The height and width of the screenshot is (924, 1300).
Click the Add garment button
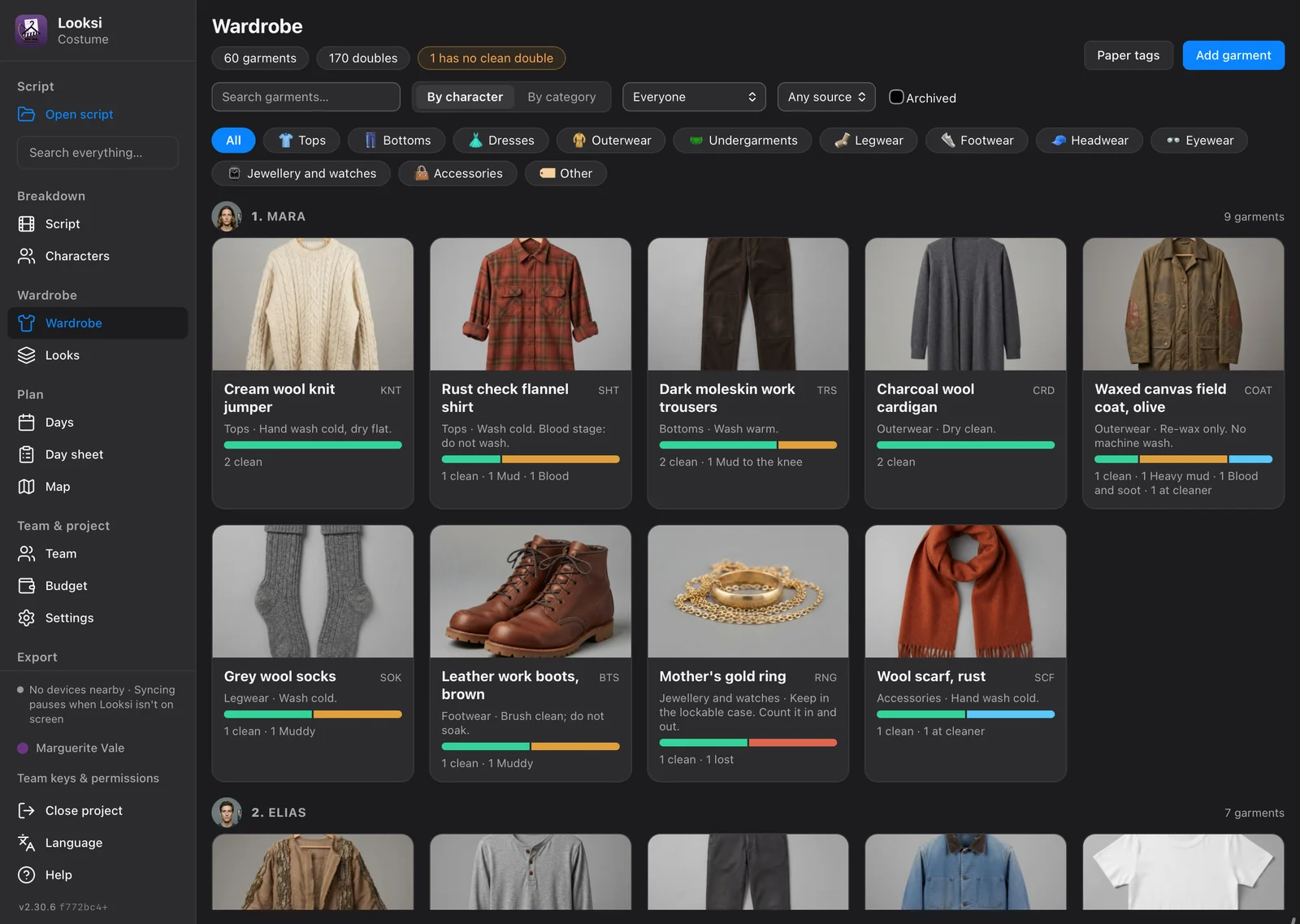(1233, 55)
